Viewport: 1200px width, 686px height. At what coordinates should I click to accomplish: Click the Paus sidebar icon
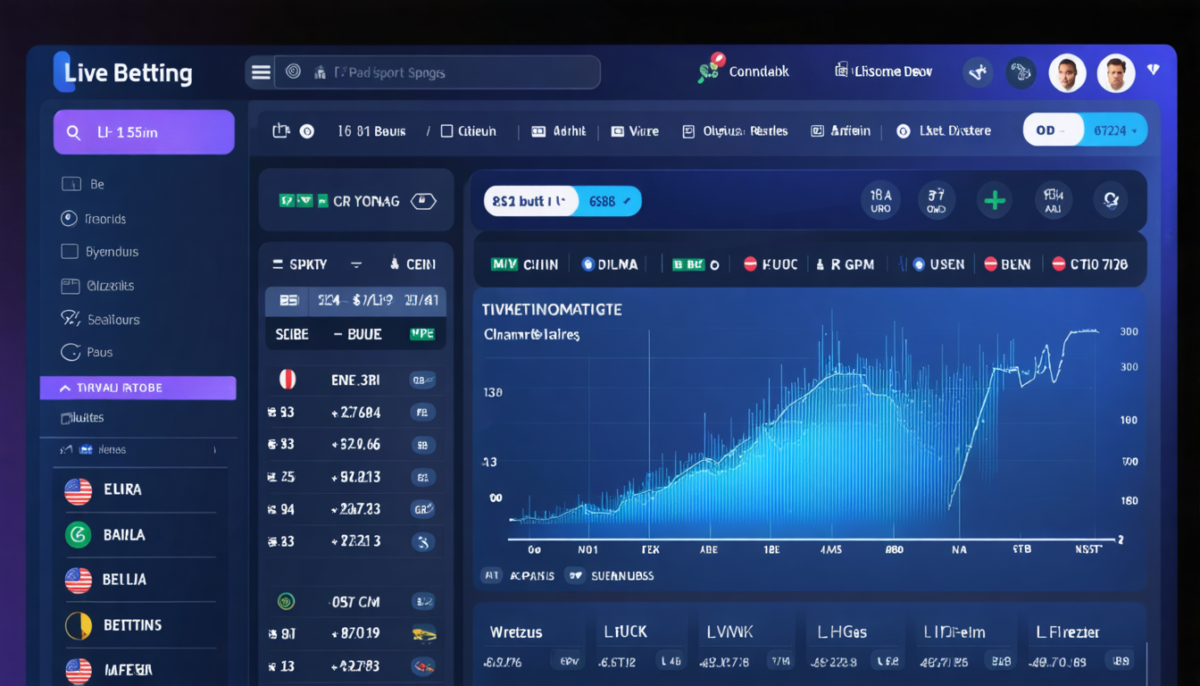click(70, 352)
